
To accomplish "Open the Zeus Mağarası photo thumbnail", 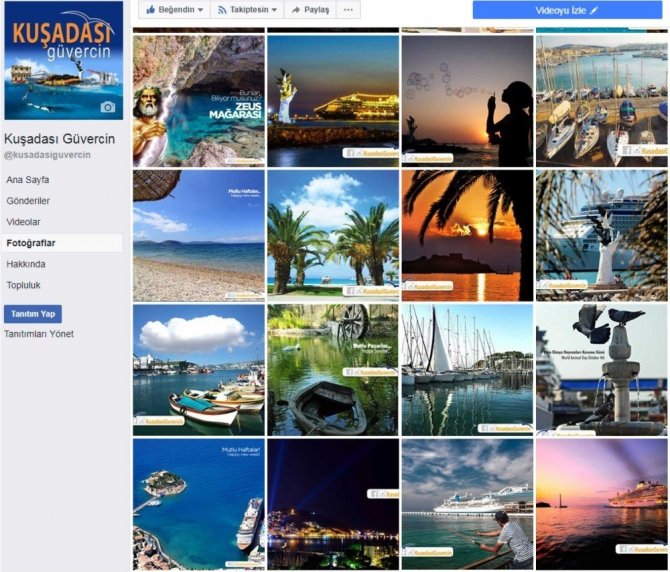I will [x=199, y=101].
